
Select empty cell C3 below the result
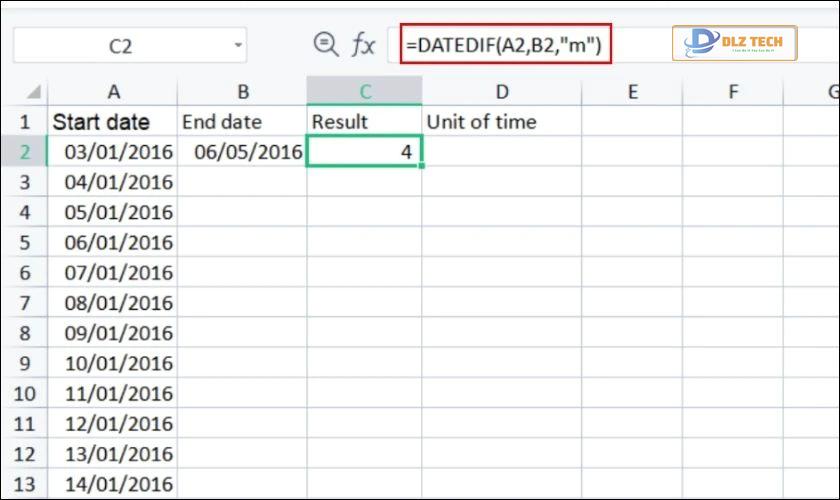click(x=364, y=182)
